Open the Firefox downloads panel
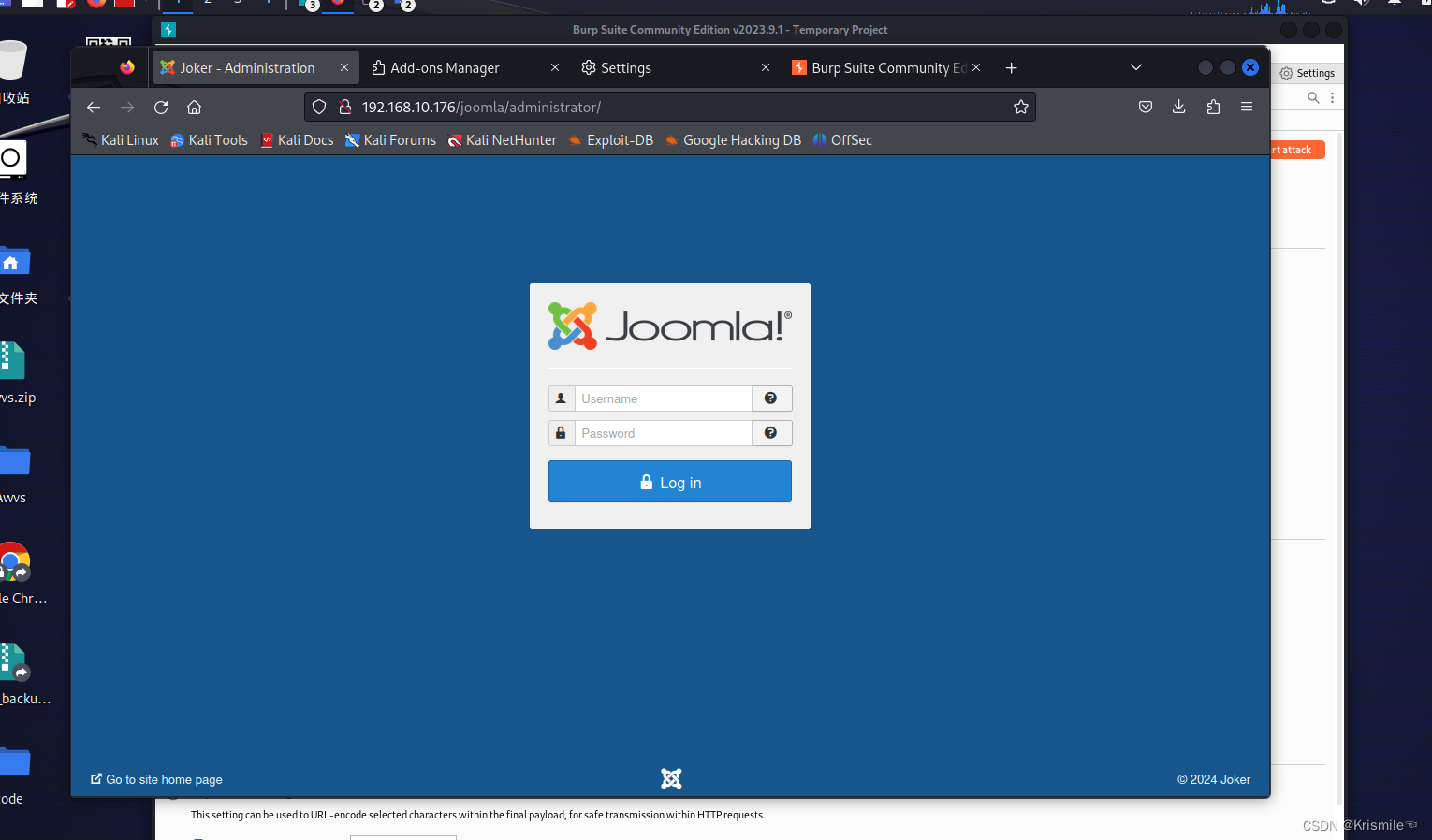Screen dimensions: 1432x840 1179,108
